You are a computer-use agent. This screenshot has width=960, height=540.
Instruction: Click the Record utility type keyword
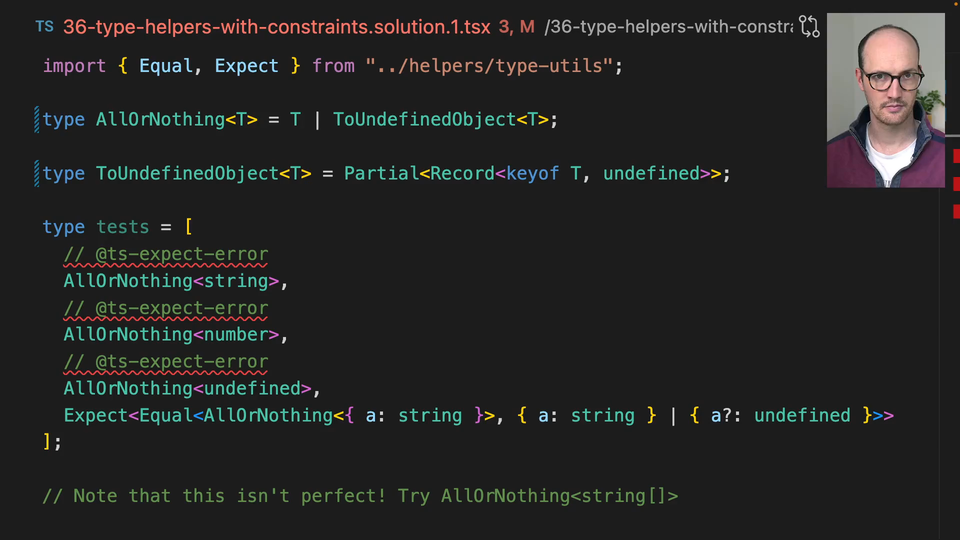tap(462, 174)
